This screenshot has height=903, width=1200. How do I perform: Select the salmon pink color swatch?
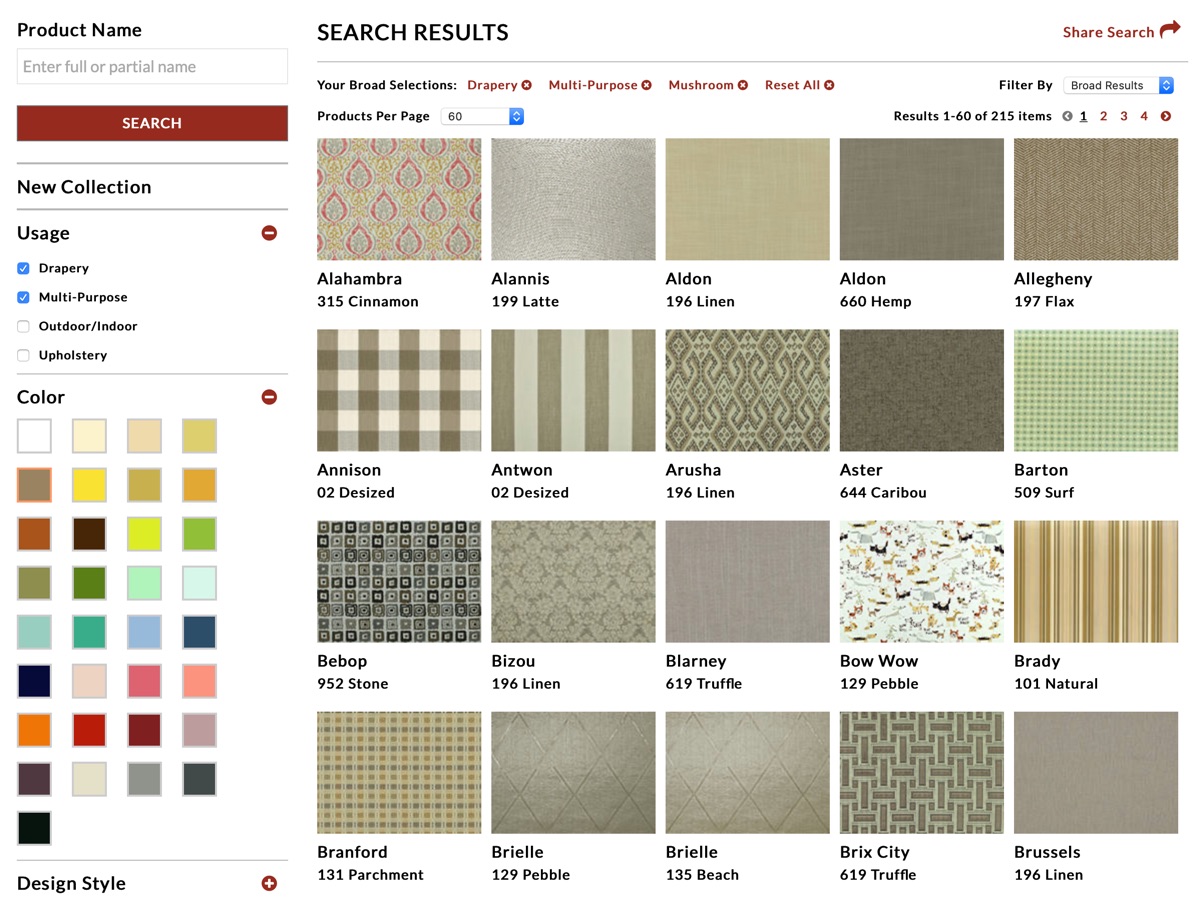[199, 681]
